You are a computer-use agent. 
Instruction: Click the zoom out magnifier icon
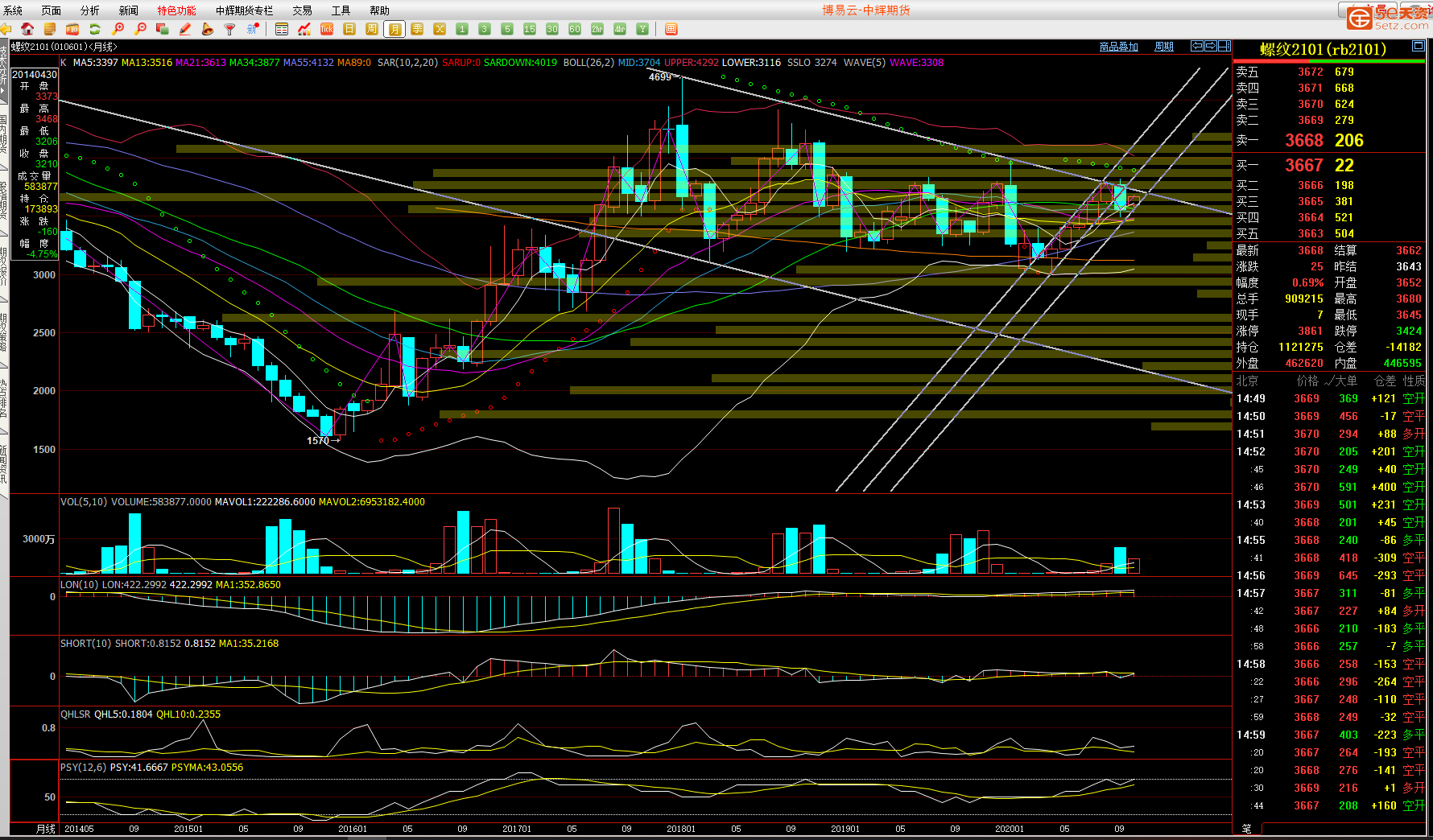[x=141, y=29]
